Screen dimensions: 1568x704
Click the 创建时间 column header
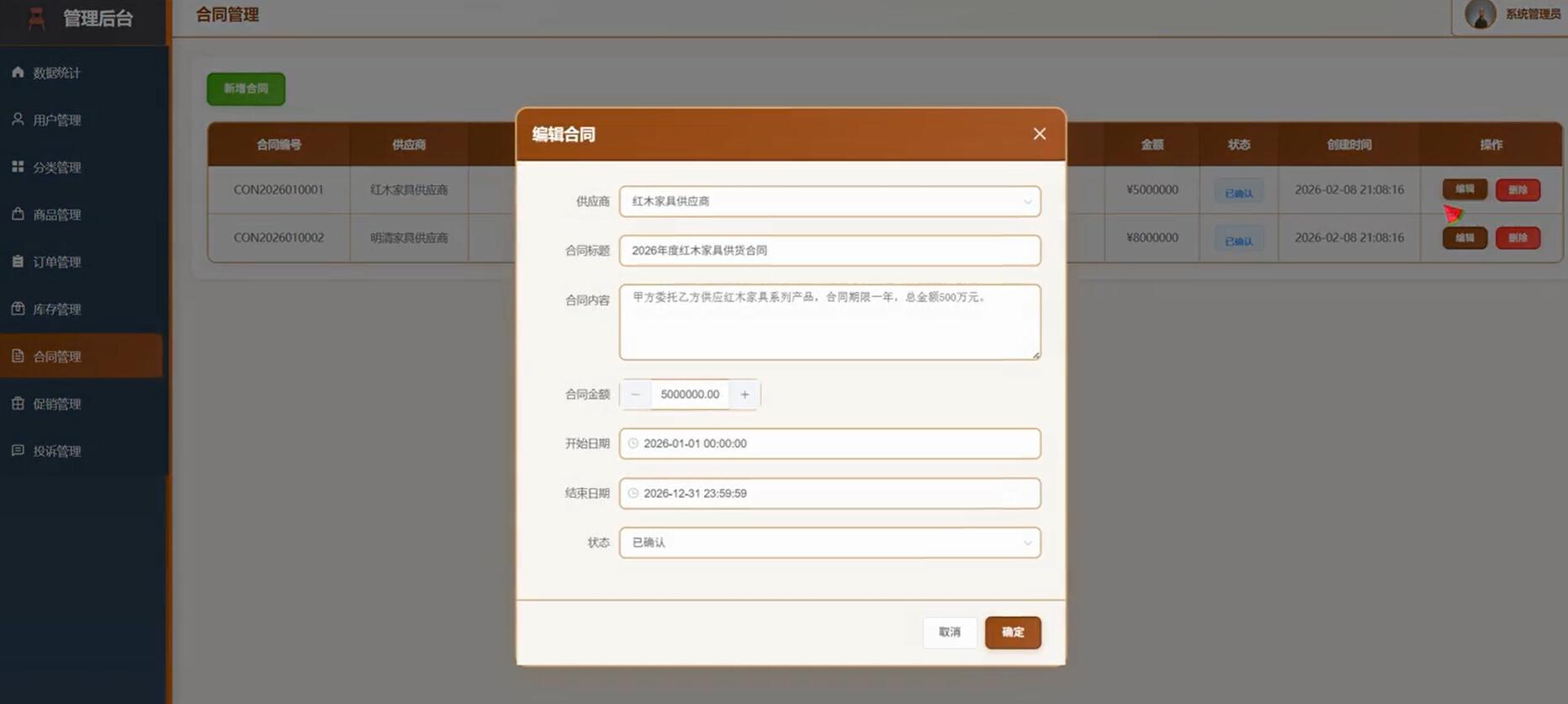[1349, 145]
